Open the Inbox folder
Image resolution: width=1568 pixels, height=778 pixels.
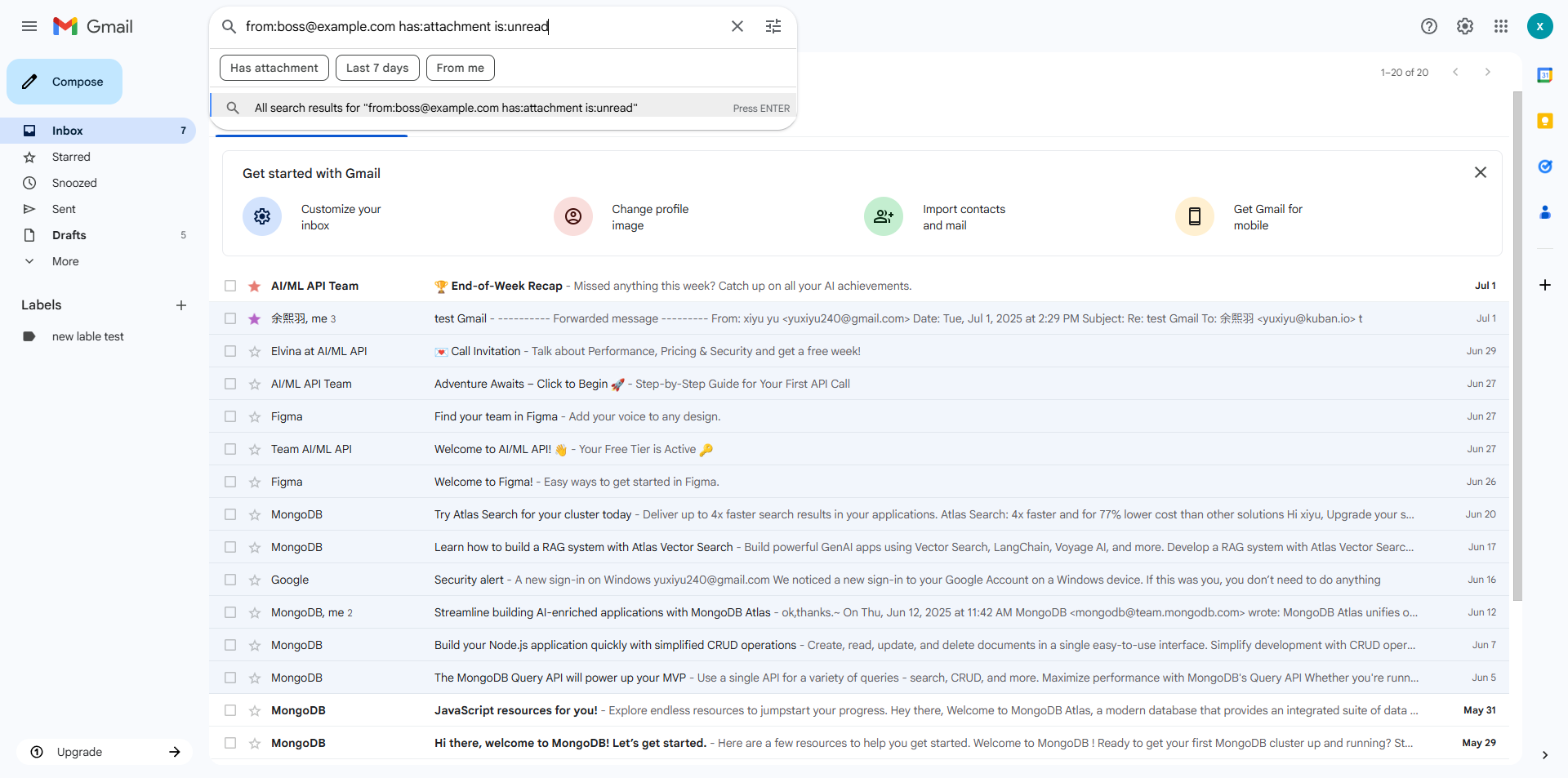pos(98,131)
